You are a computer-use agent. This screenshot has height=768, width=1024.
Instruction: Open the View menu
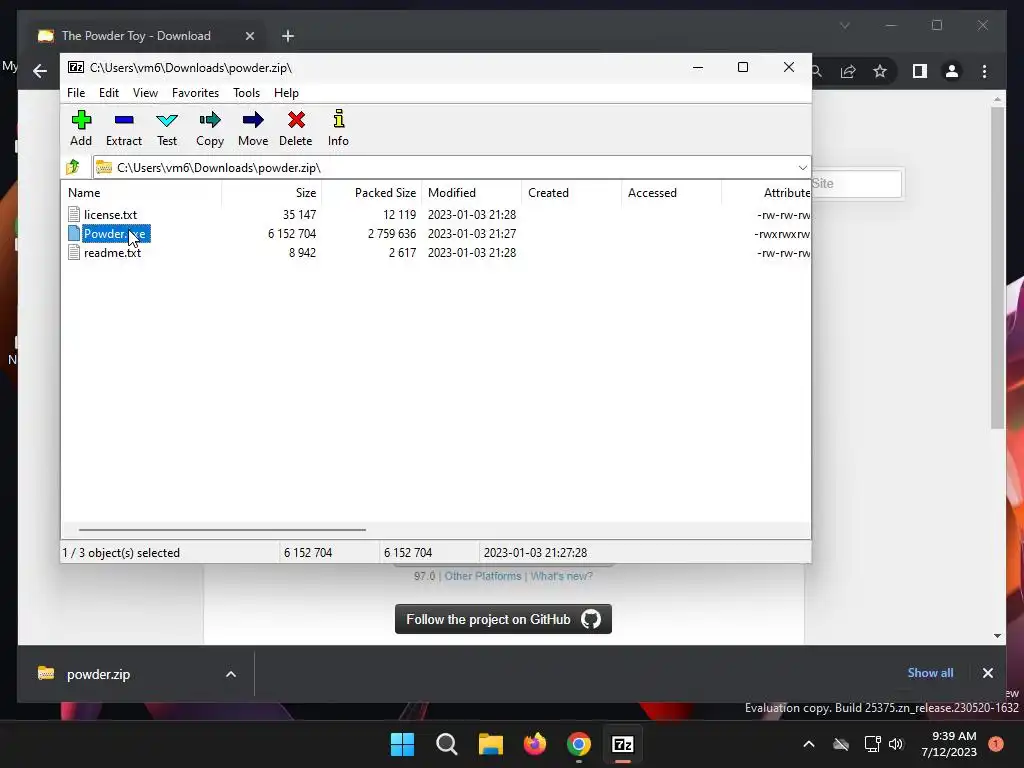pyautogui.click(x=145, y=93)
